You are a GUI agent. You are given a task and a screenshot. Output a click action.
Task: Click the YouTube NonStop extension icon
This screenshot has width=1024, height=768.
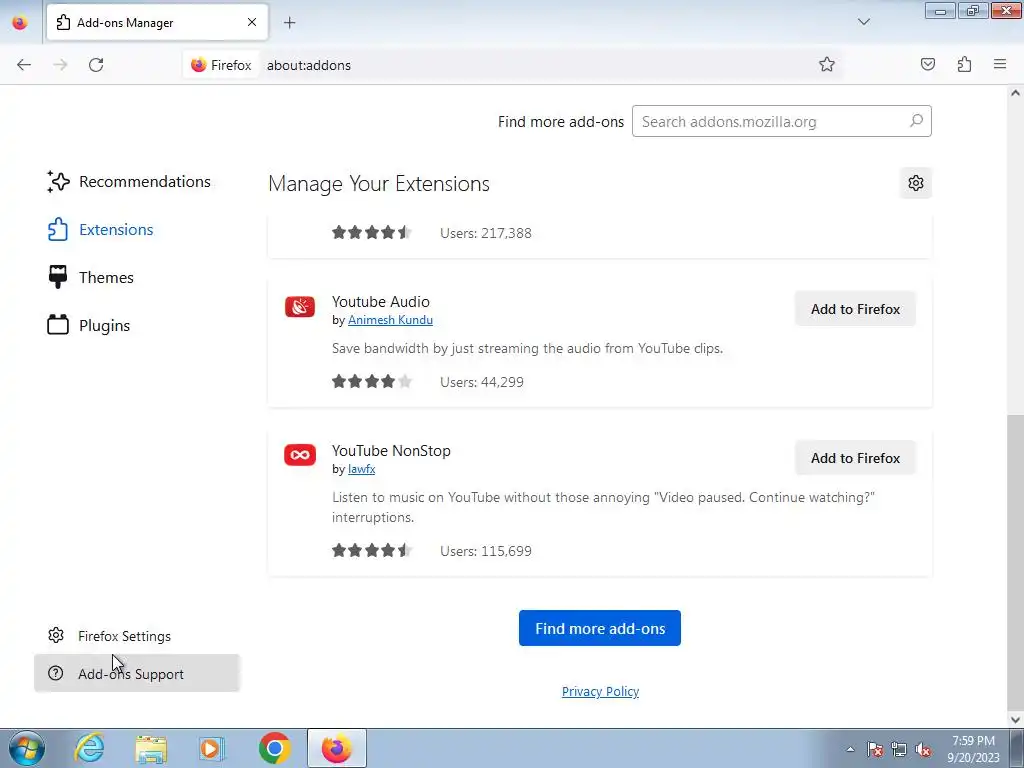tap(300, 455)
